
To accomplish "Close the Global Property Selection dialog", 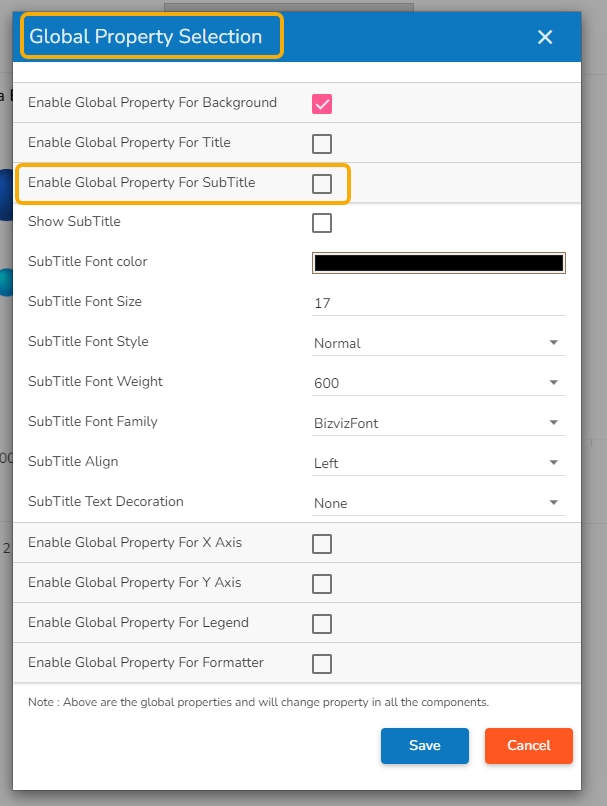I will tap(545, 37).
